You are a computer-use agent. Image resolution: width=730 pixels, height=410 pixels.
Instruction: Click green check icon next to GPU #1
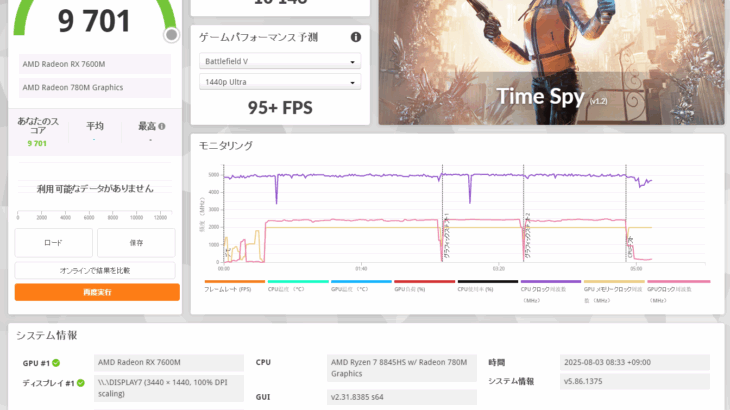coord(56,363)
